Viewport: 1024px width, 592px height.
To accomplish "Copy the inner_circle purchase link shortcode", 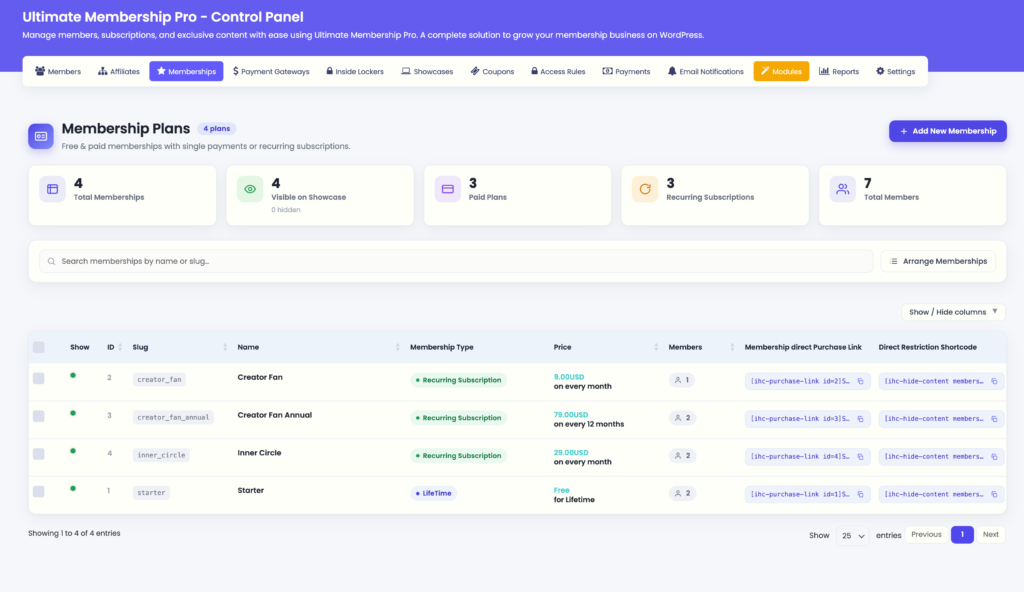I will [860, 457].
